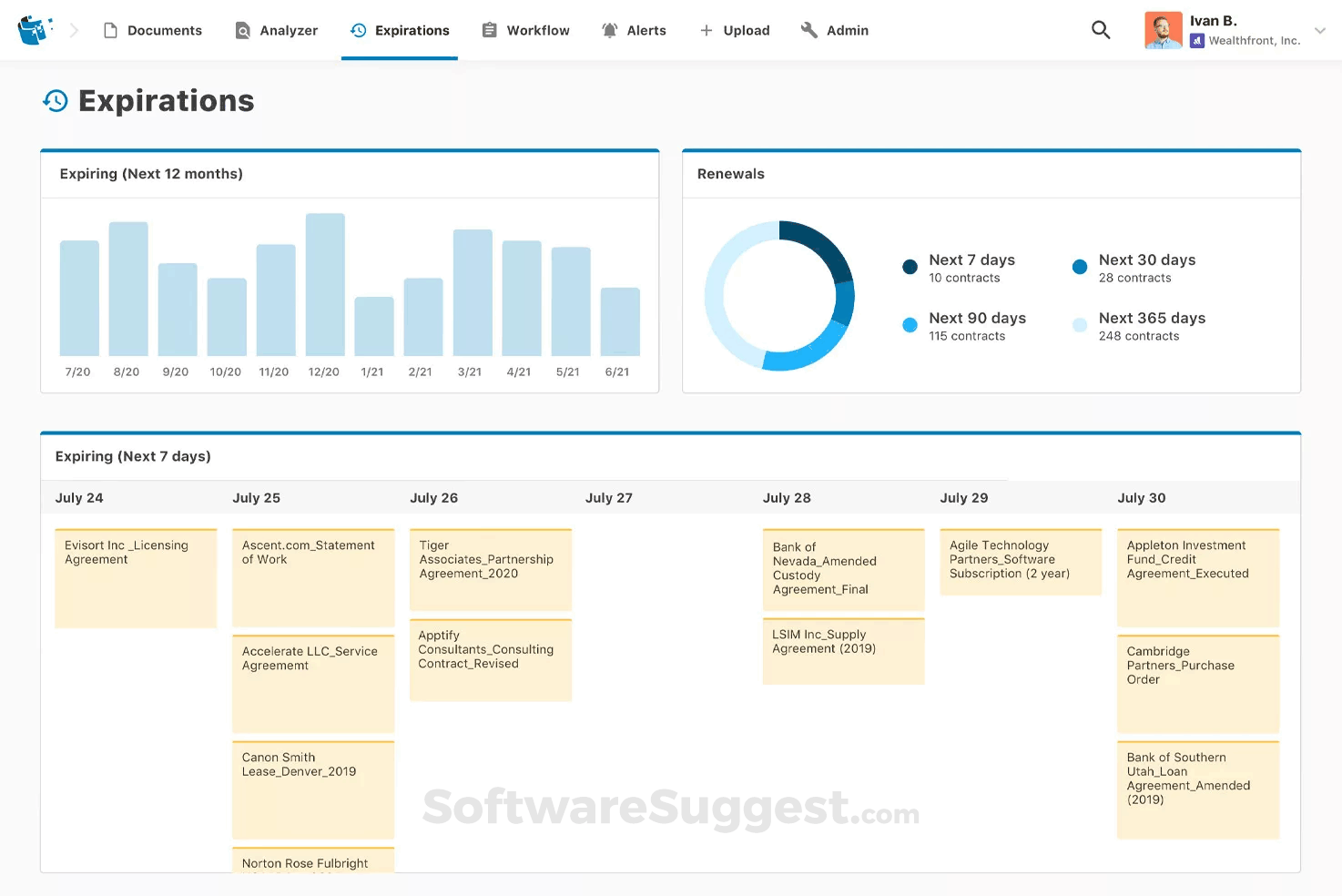Click the Evisort logo

[x=33, y=28]
